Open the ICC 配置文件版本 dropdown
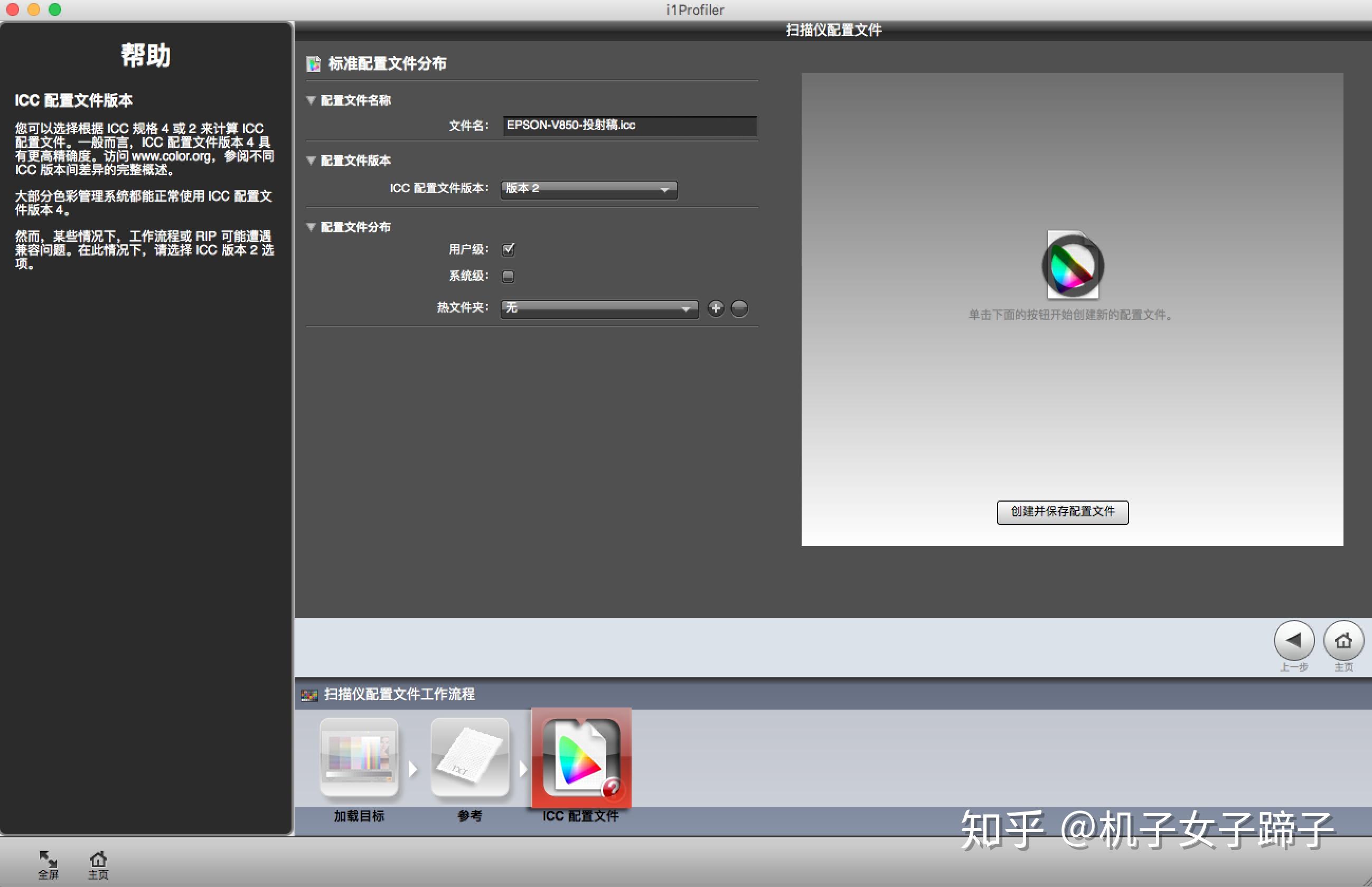1372x887 pixels. (x=589, y=189)
